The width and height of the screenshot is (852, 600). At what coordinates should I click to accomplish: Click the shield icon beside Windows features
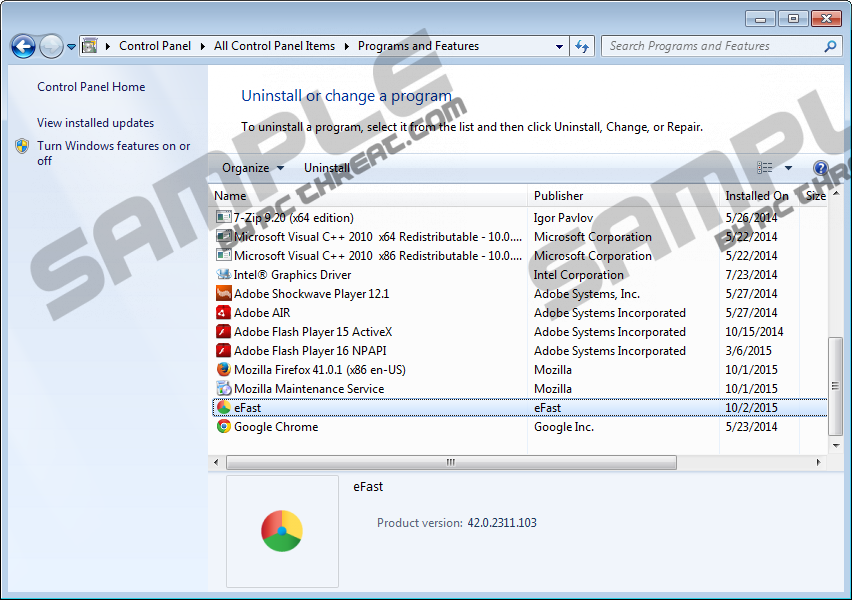[22, 146]
